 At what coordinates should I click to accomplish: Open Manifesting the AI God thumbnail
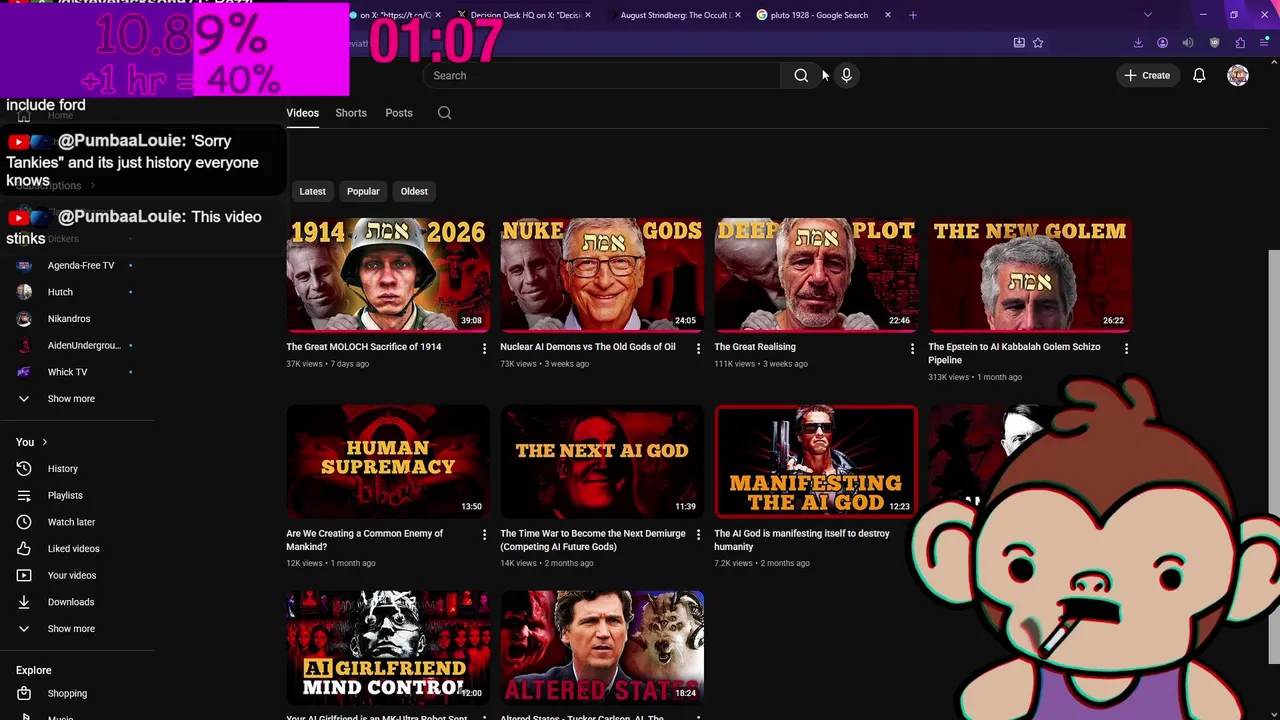[816, 461]
